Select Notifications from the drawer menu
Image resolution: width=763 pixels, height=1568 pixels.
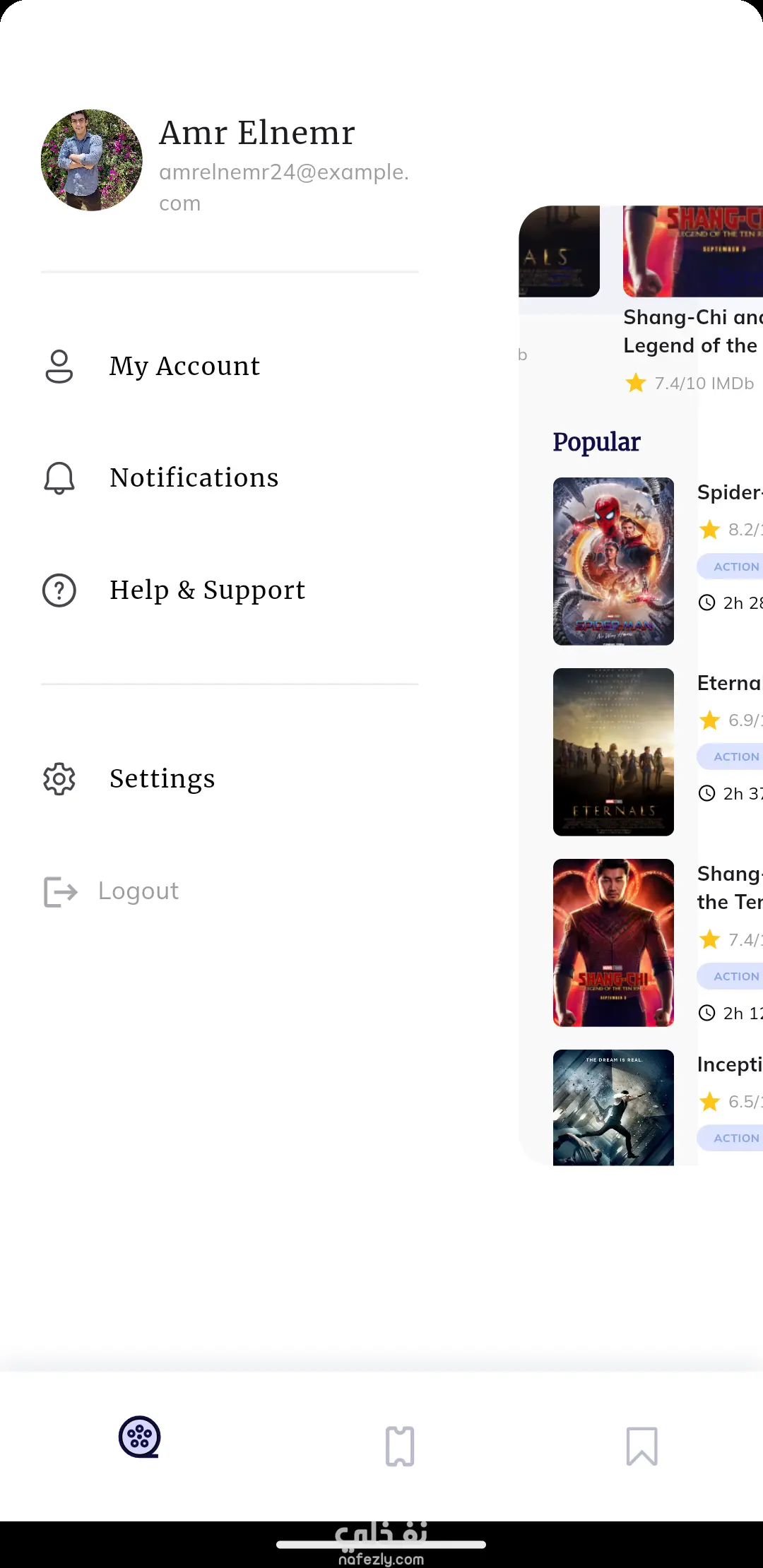pyautogui.click(x=194, y=478)
